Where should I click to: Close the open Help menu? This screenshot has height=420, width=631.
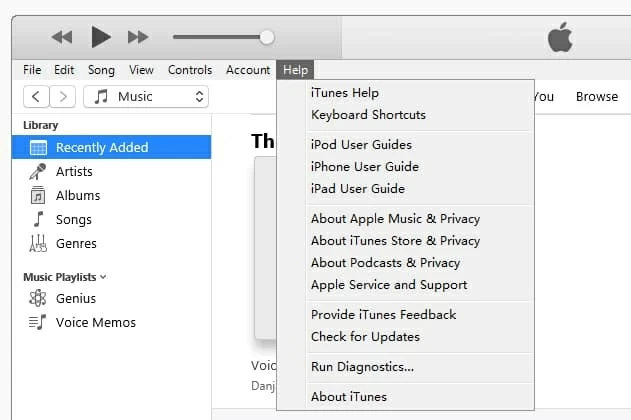[295, 70]
